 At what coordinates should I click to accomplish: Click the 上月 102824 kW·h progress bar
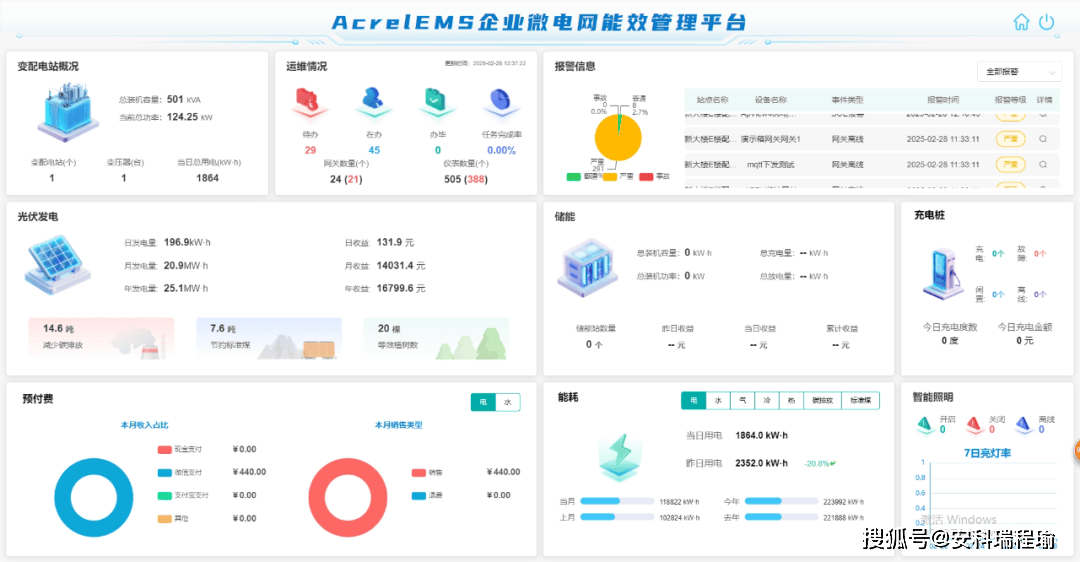pos(616,517)
